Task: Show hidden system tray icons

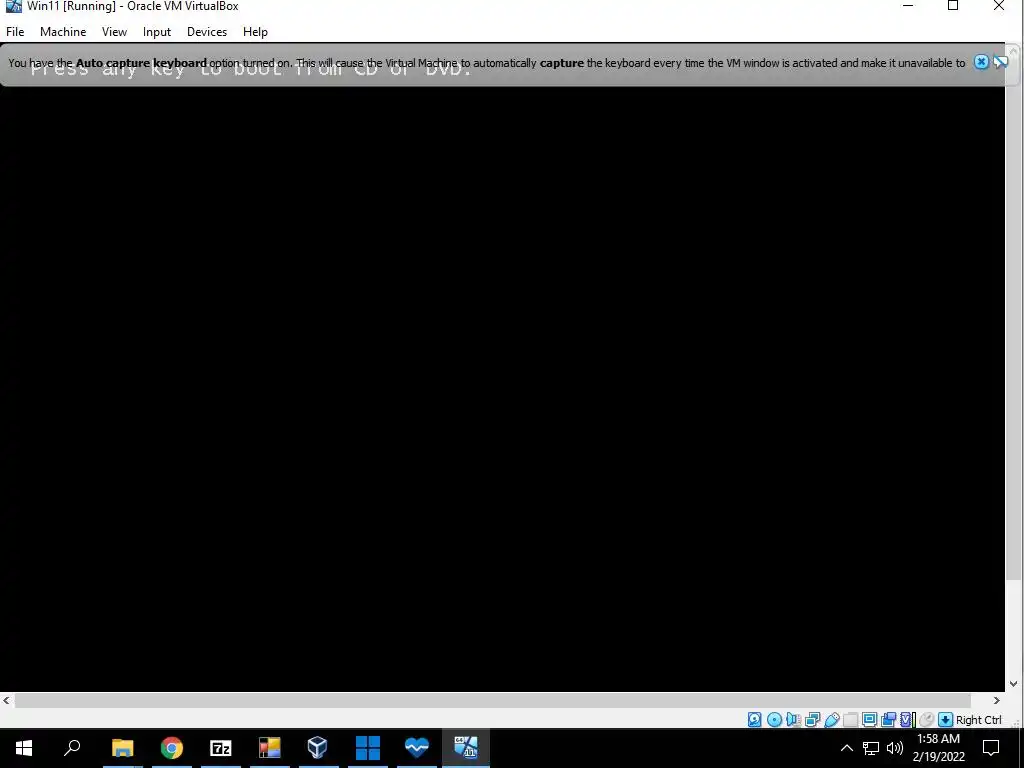Action: tap(846, 748)
